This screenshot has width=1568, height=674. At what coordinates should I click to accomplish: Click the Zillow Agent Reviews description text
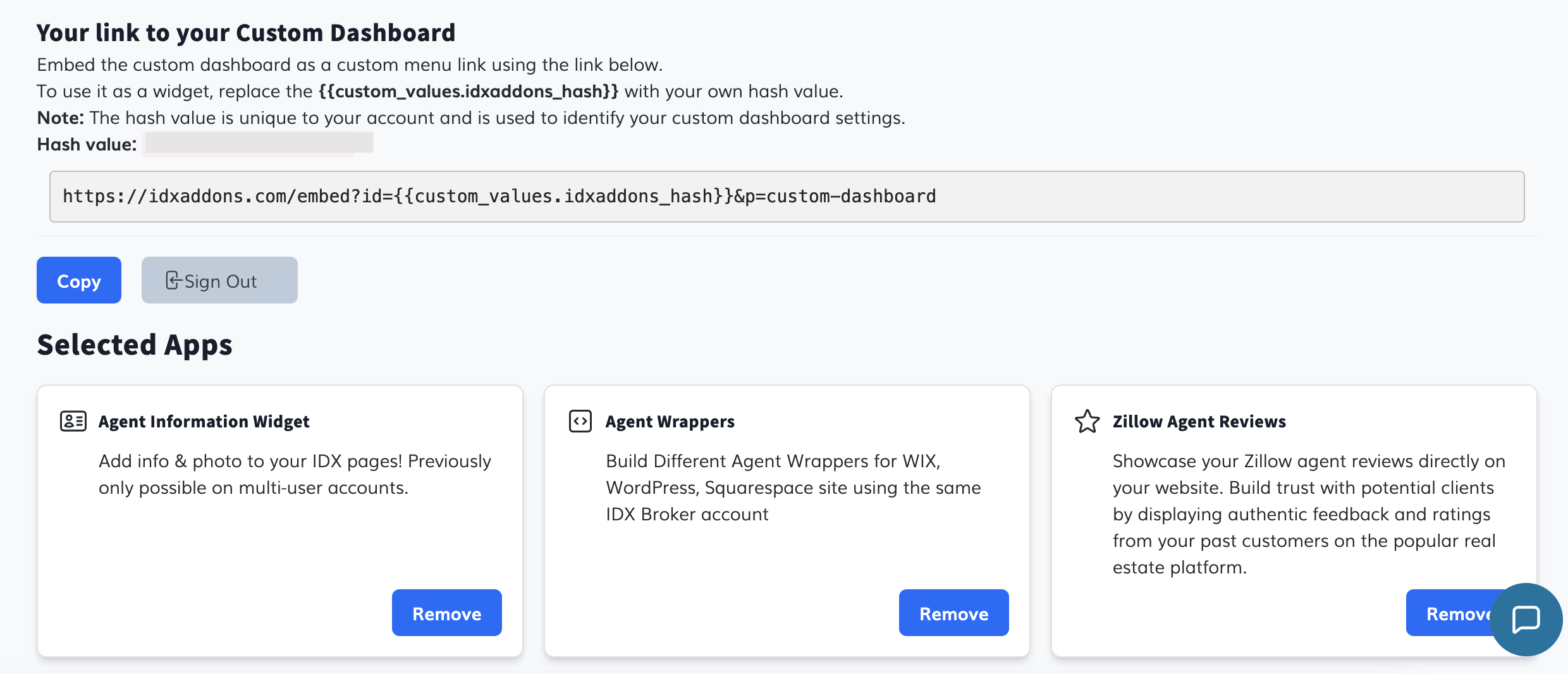[1308, 514]
